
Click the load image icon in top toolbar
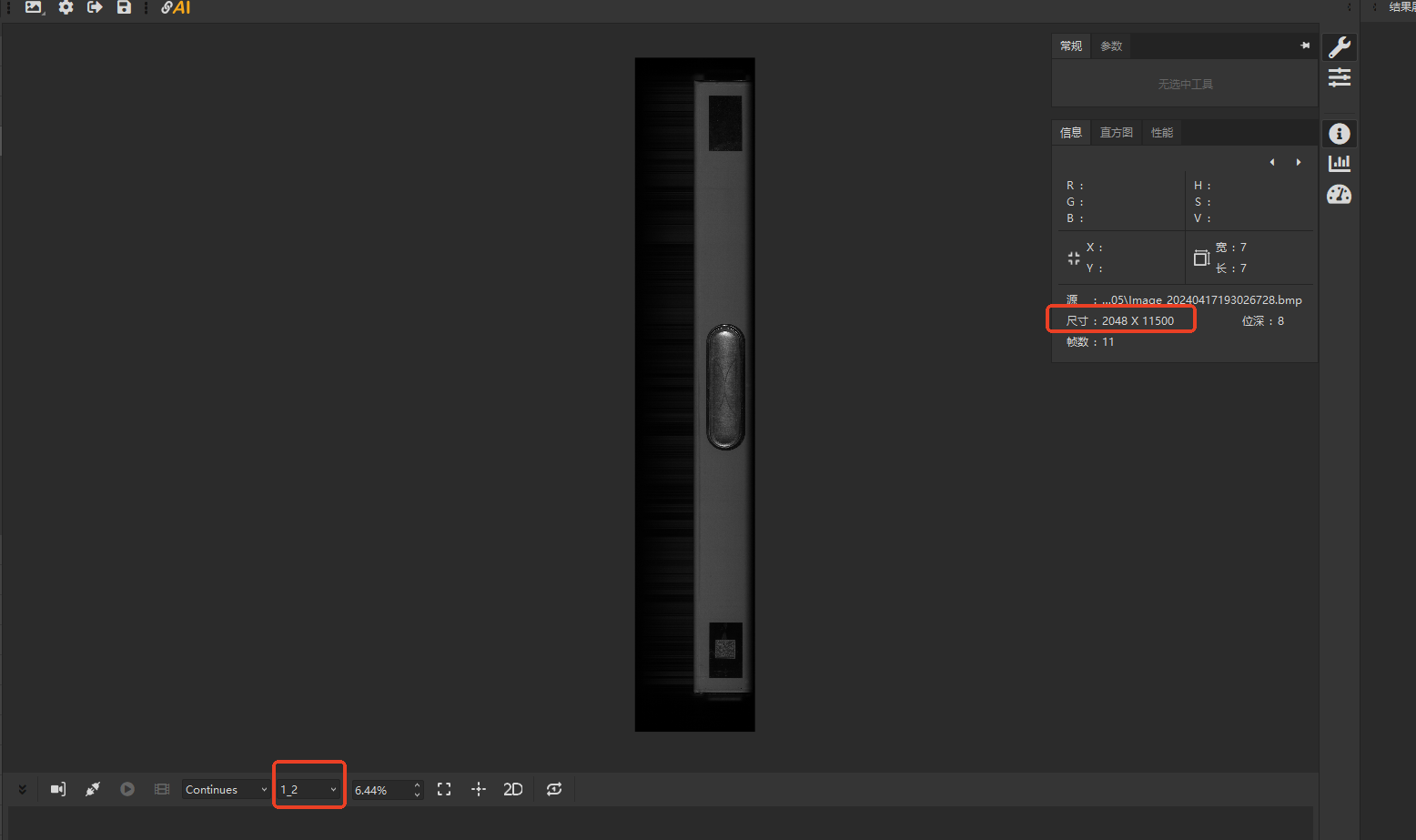[34, 7]
